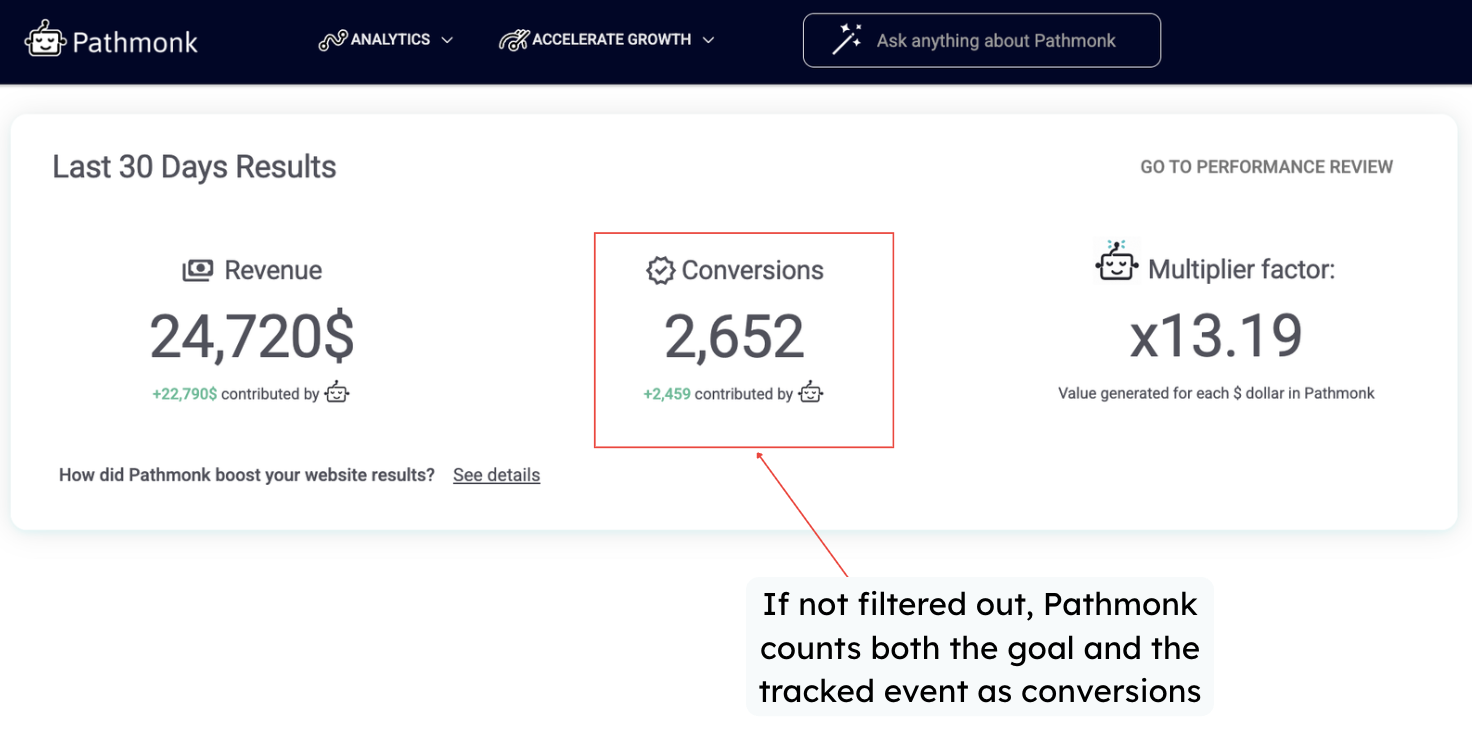This screenshot has height=744, width=1472.
Task: Click the How did Pathmonk boost question text
Action: pos(247,475)
